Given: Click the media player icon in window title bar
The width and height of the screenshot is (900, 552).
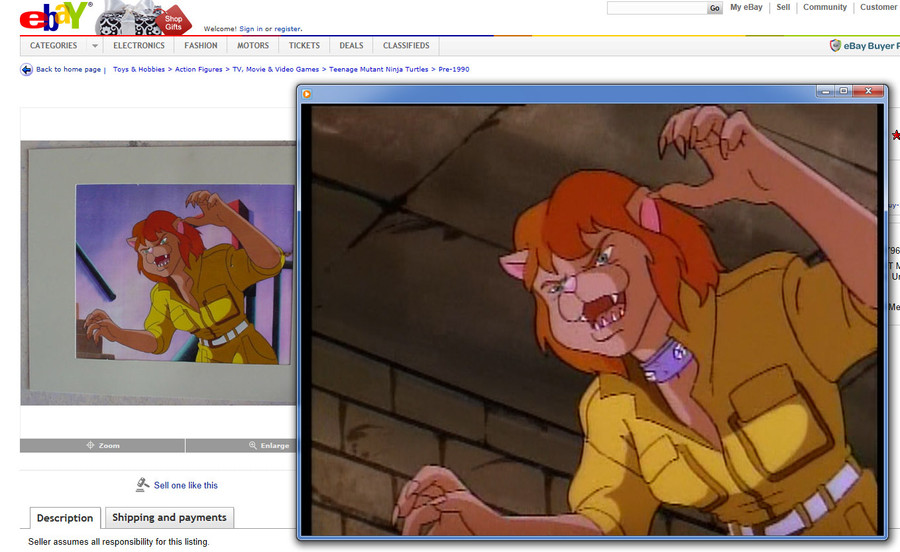Looking at the screenshot, I should point(307,94).
